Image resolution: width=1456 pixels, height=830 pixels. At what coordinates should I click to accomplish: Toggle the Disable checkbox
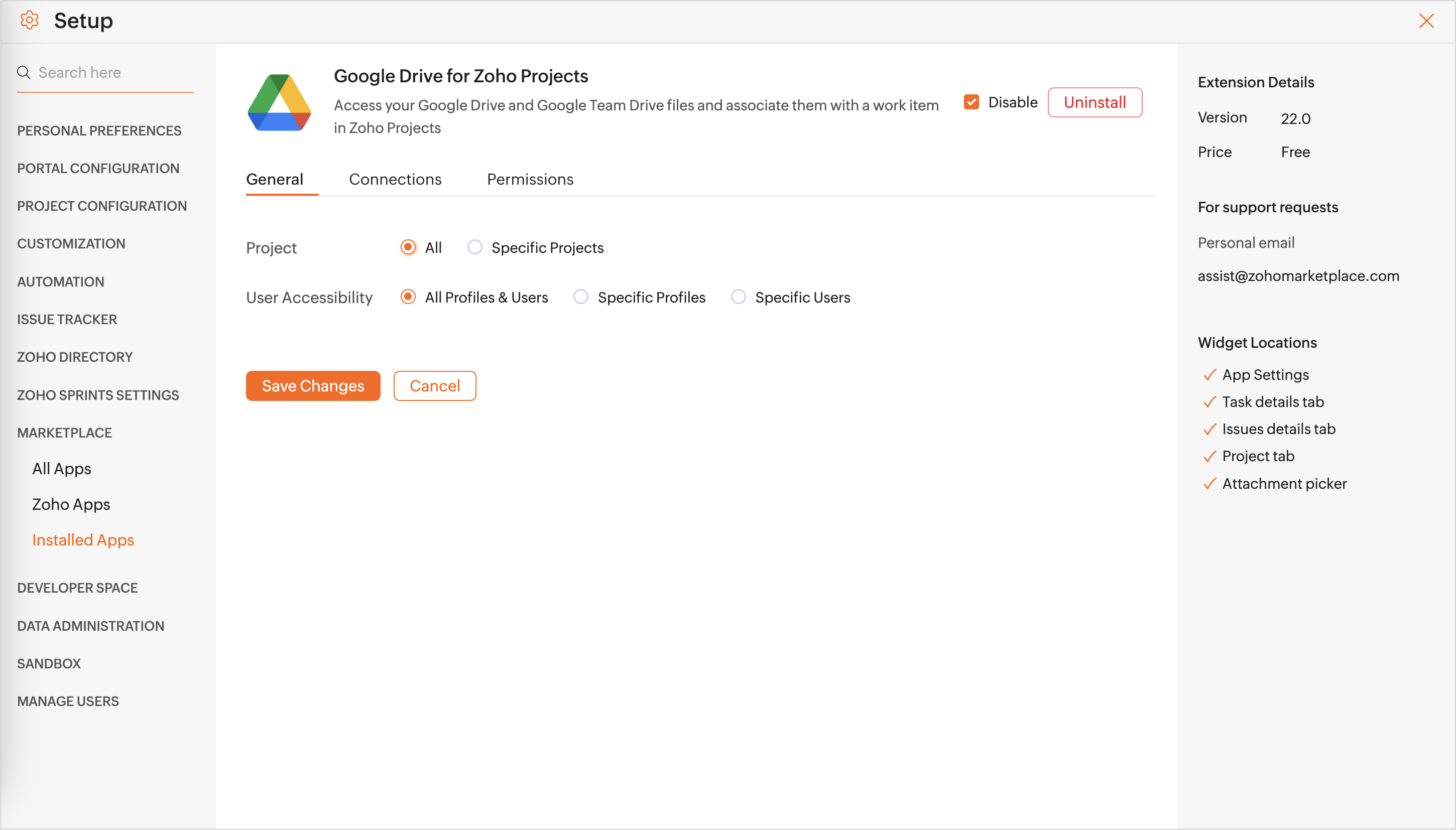coord(971,102)
